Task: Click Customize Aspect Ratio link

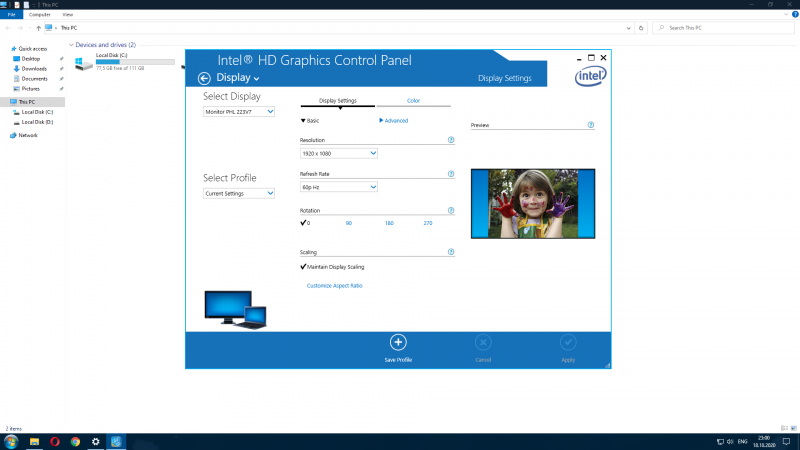Action: (334, 286)
